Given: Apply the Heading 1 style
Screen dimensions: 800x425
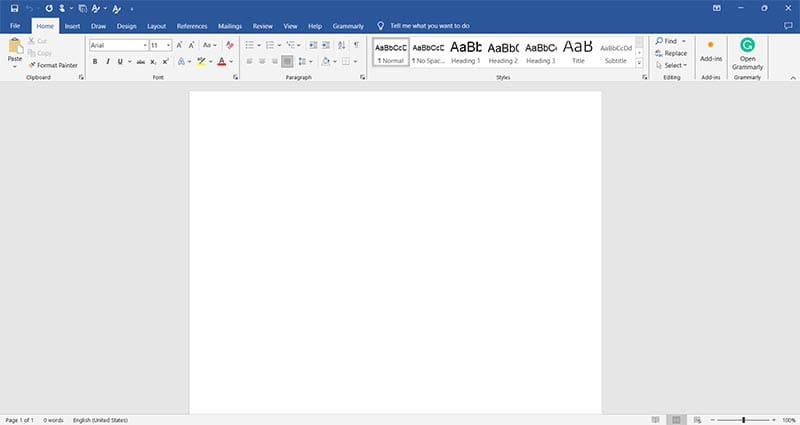Looking at the screenshot, I should coord(466,52).
